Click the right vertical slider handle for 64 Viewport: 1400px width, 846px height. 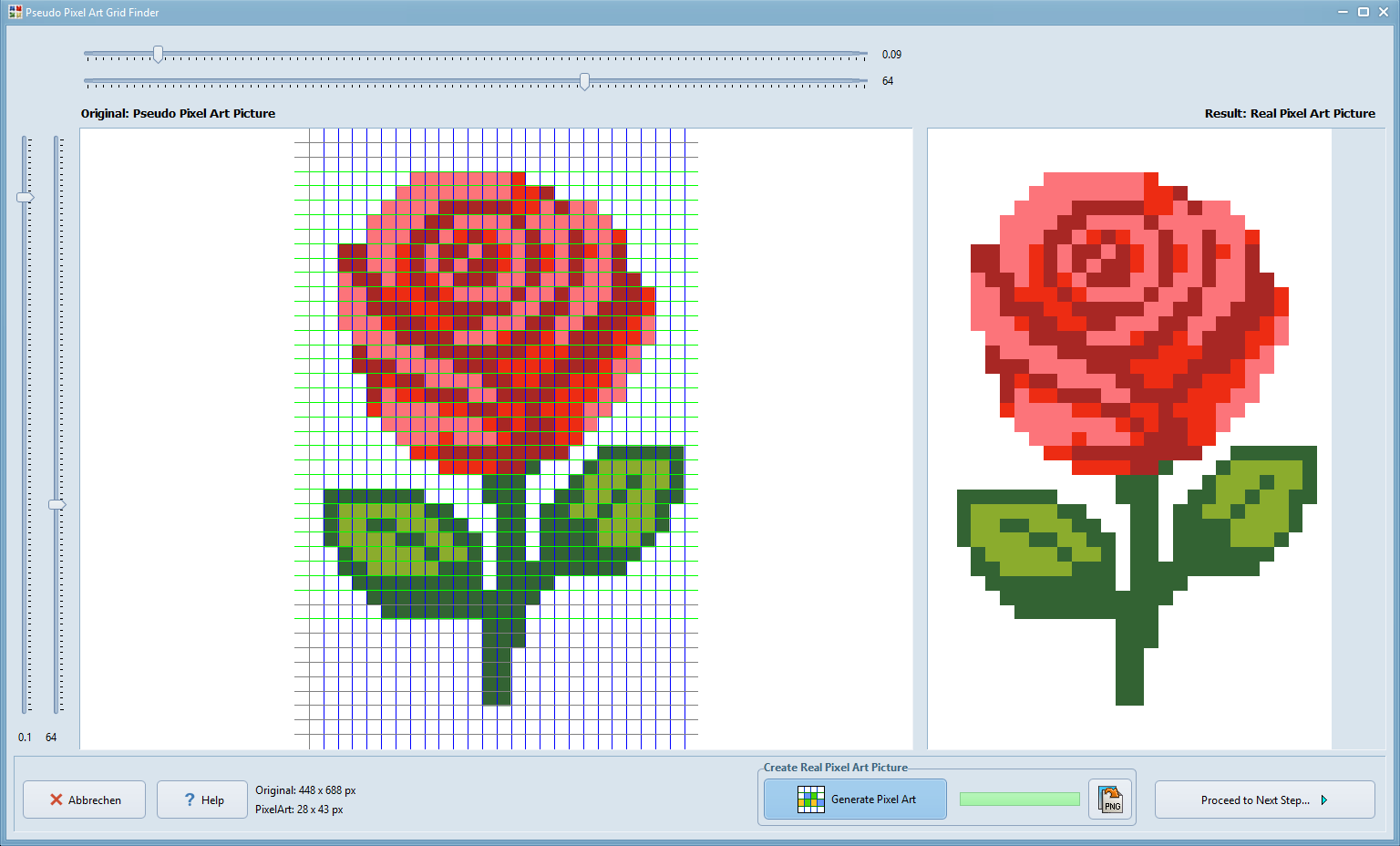click(57, 504)
